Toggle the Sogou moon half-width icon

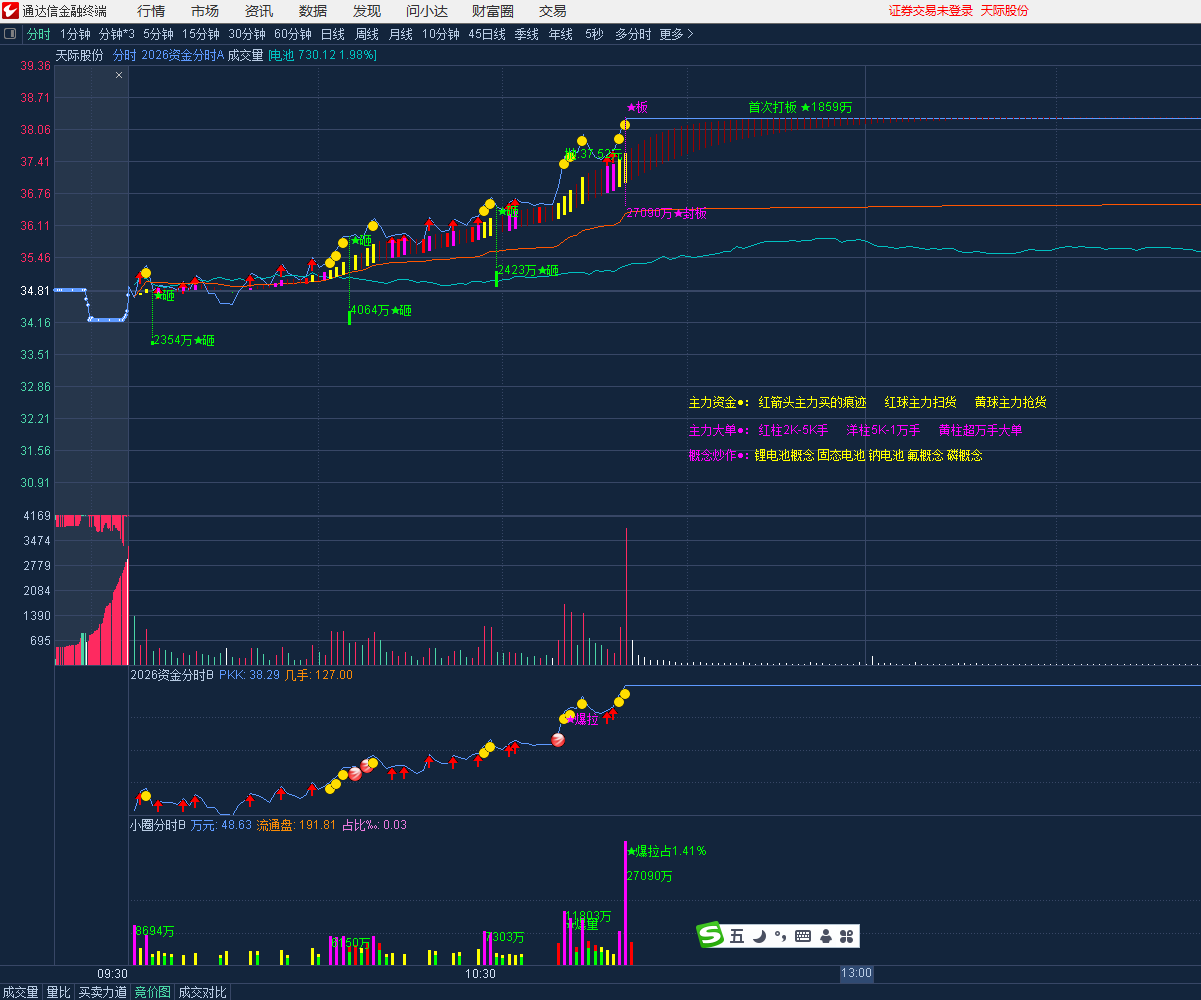click(x=759, y=936)
